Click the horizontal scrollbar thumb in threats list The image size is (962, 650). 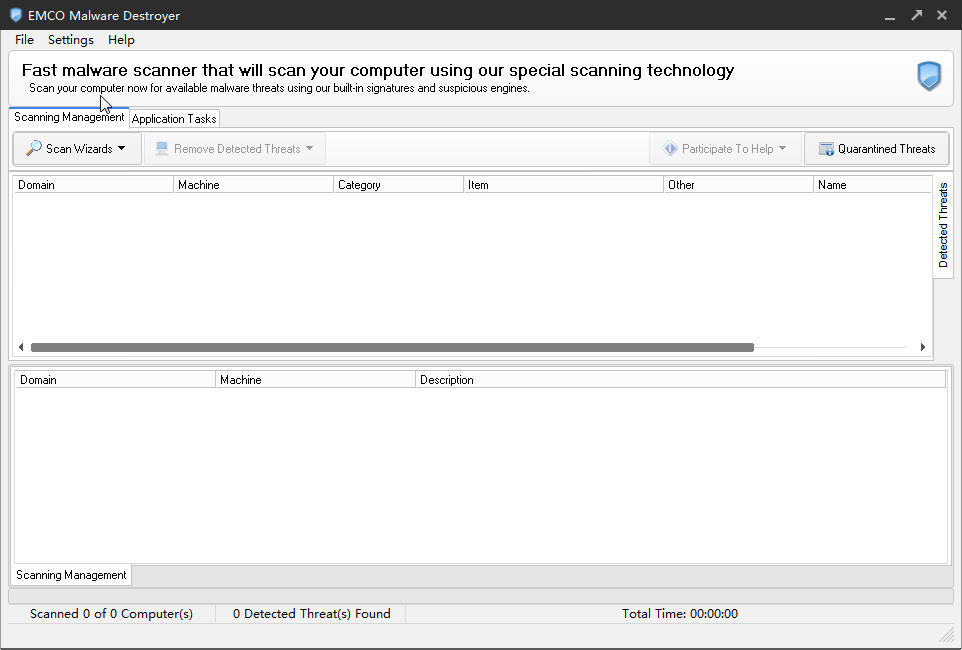coord(392,347)
